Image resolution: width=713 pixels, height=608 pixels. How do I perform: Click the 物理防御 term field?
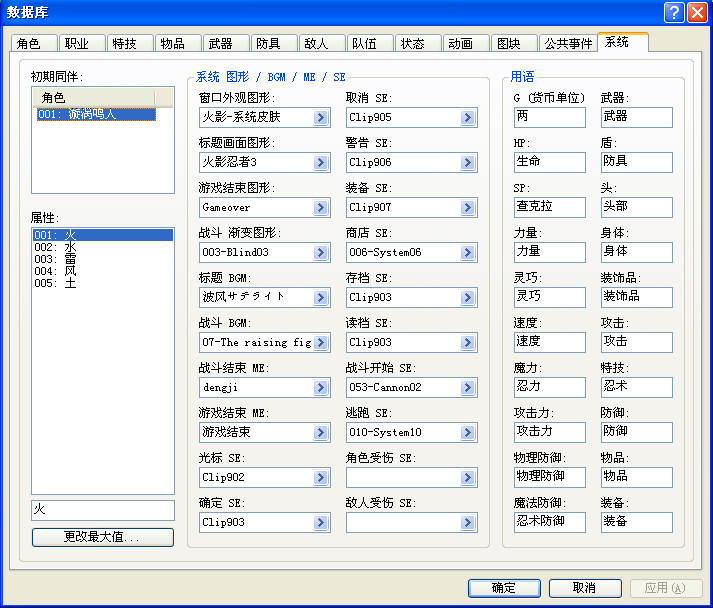(x=550, y=477)
